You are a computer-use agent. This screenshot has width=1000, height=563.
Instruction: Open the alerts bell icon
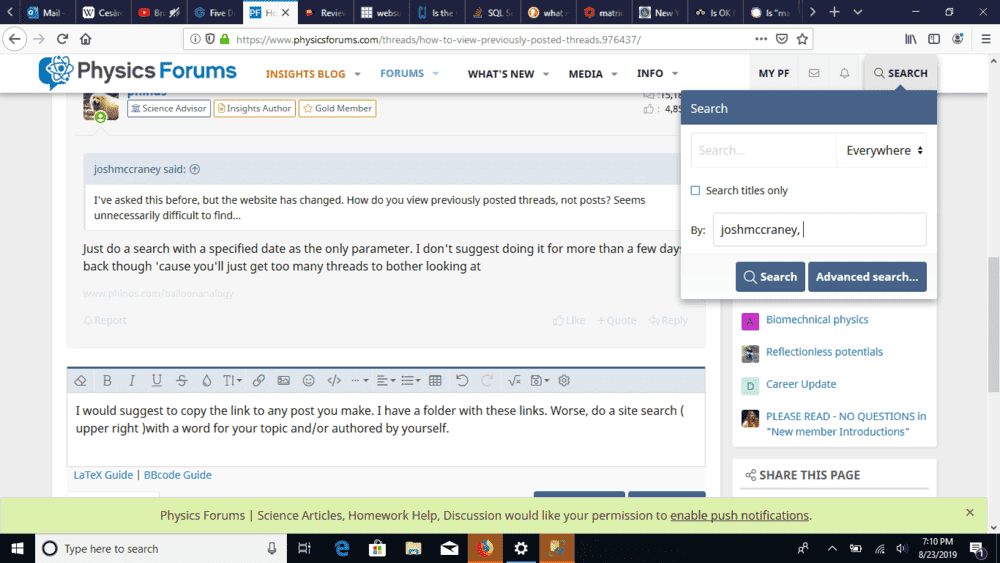[x=844, y=73]
